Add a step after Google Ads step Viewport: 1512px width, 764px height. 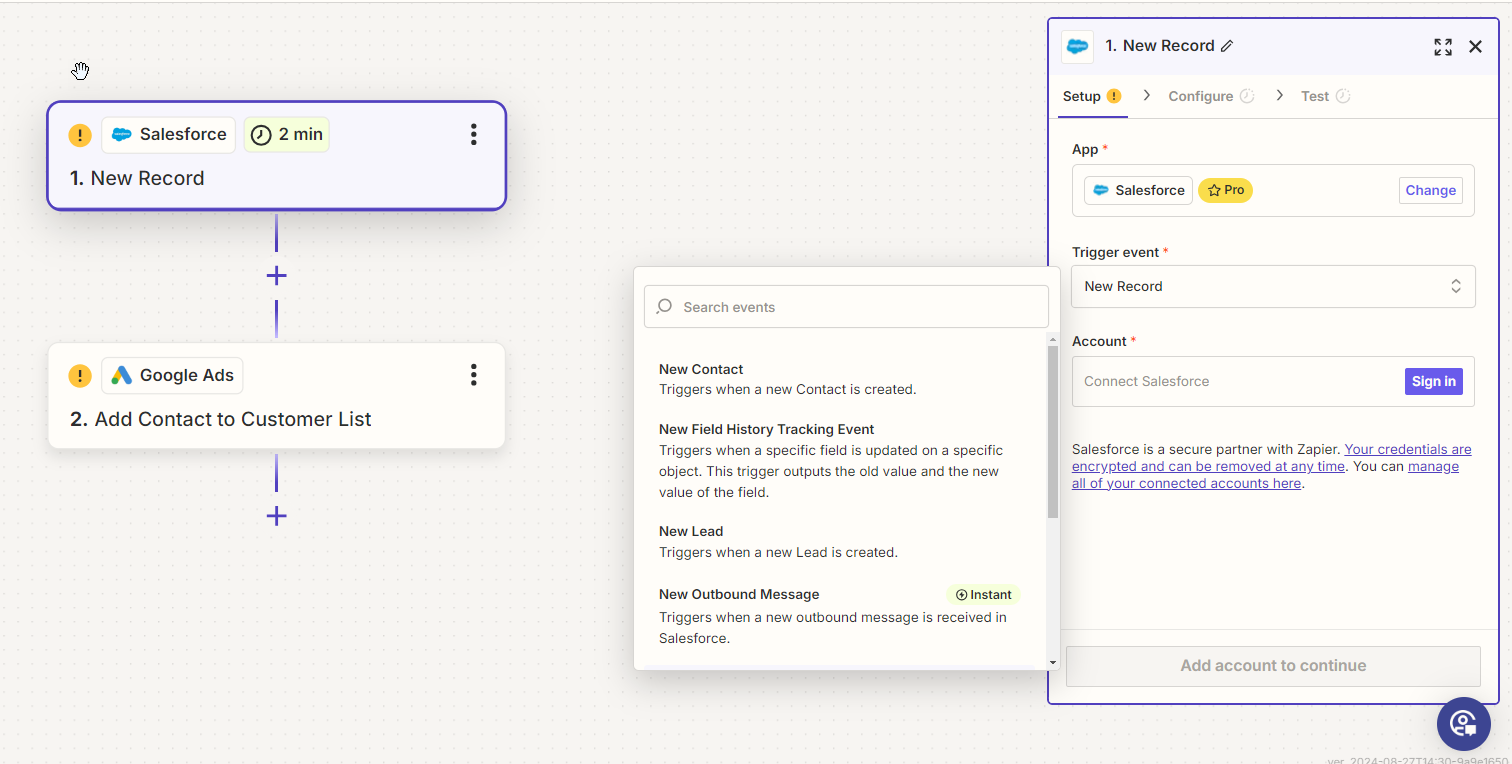click(277, 516)
